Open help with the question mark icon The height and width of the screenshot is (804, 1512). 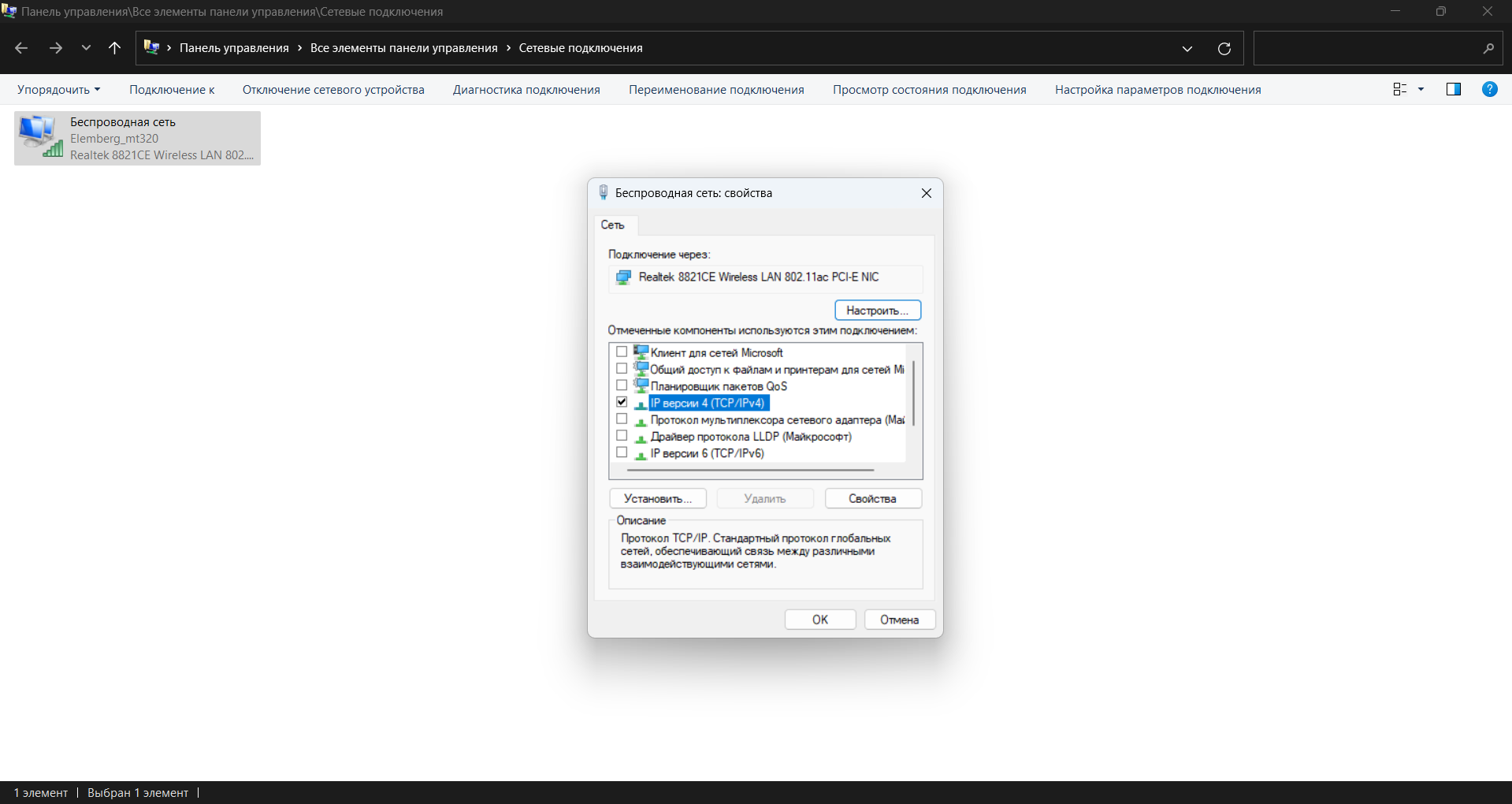[1490, 89]
